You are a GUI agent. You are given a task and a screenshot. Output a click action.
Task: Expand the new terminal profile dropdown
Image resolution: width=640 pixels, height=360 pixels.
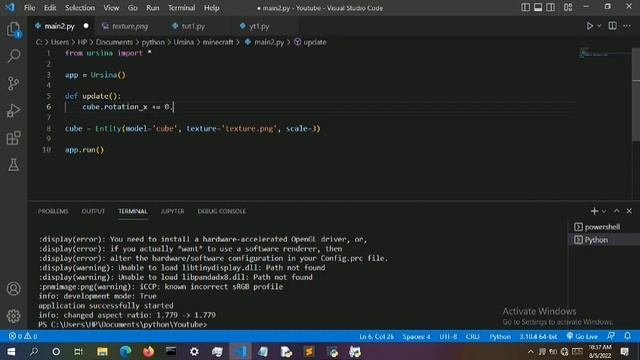(604, 211)
